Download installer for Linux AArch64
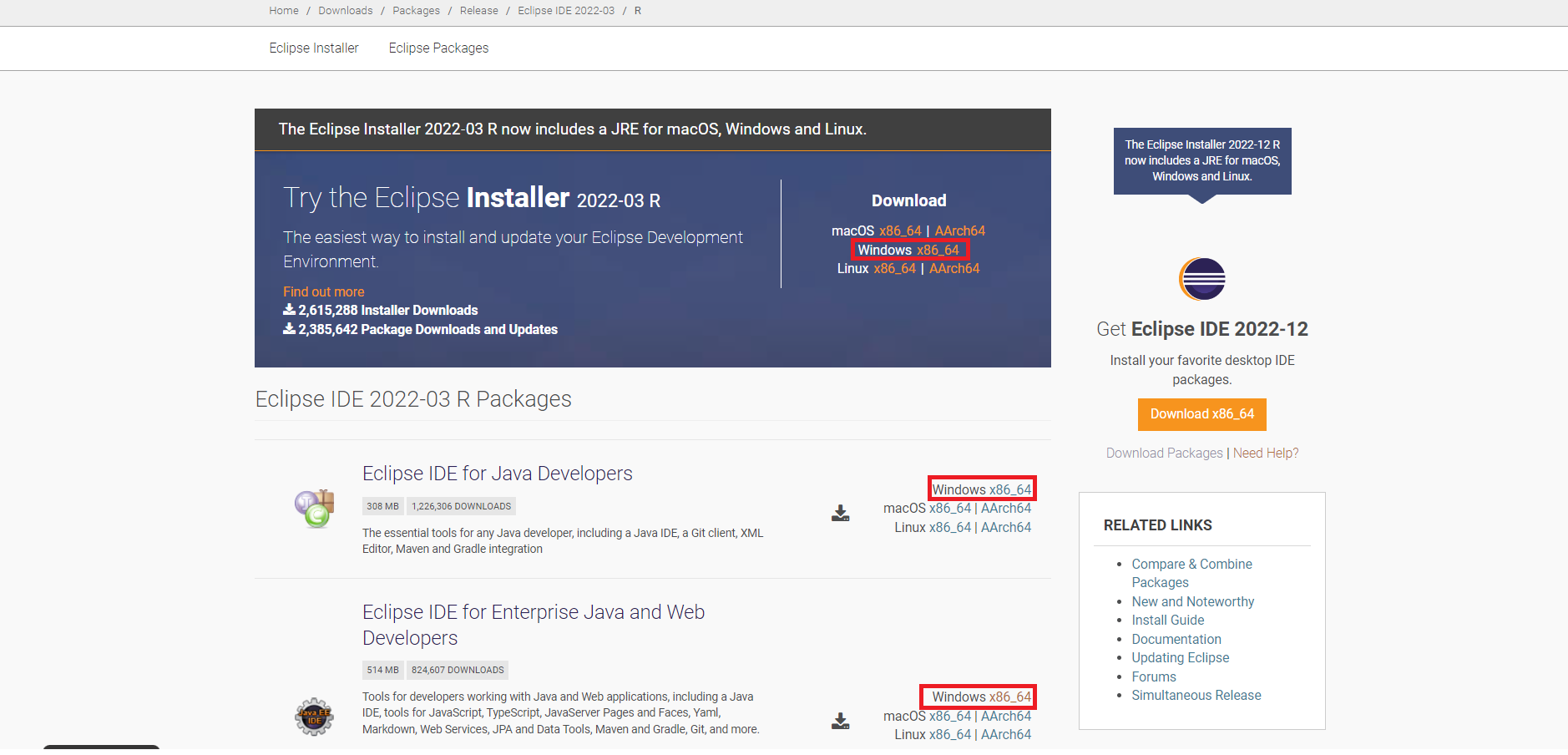This screenshot has width=1568, height=755. click(x=954, y=268)
